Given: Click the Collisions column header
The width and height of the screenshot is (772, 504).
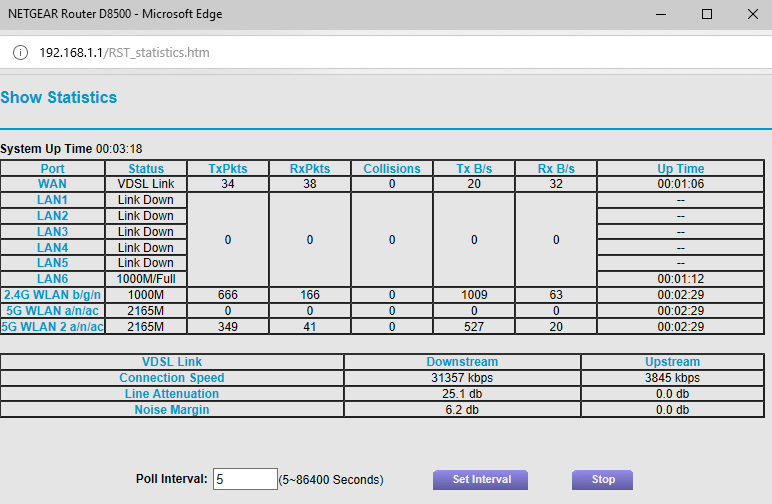Looking at the screenshot, I should click(x=392, y=169).
